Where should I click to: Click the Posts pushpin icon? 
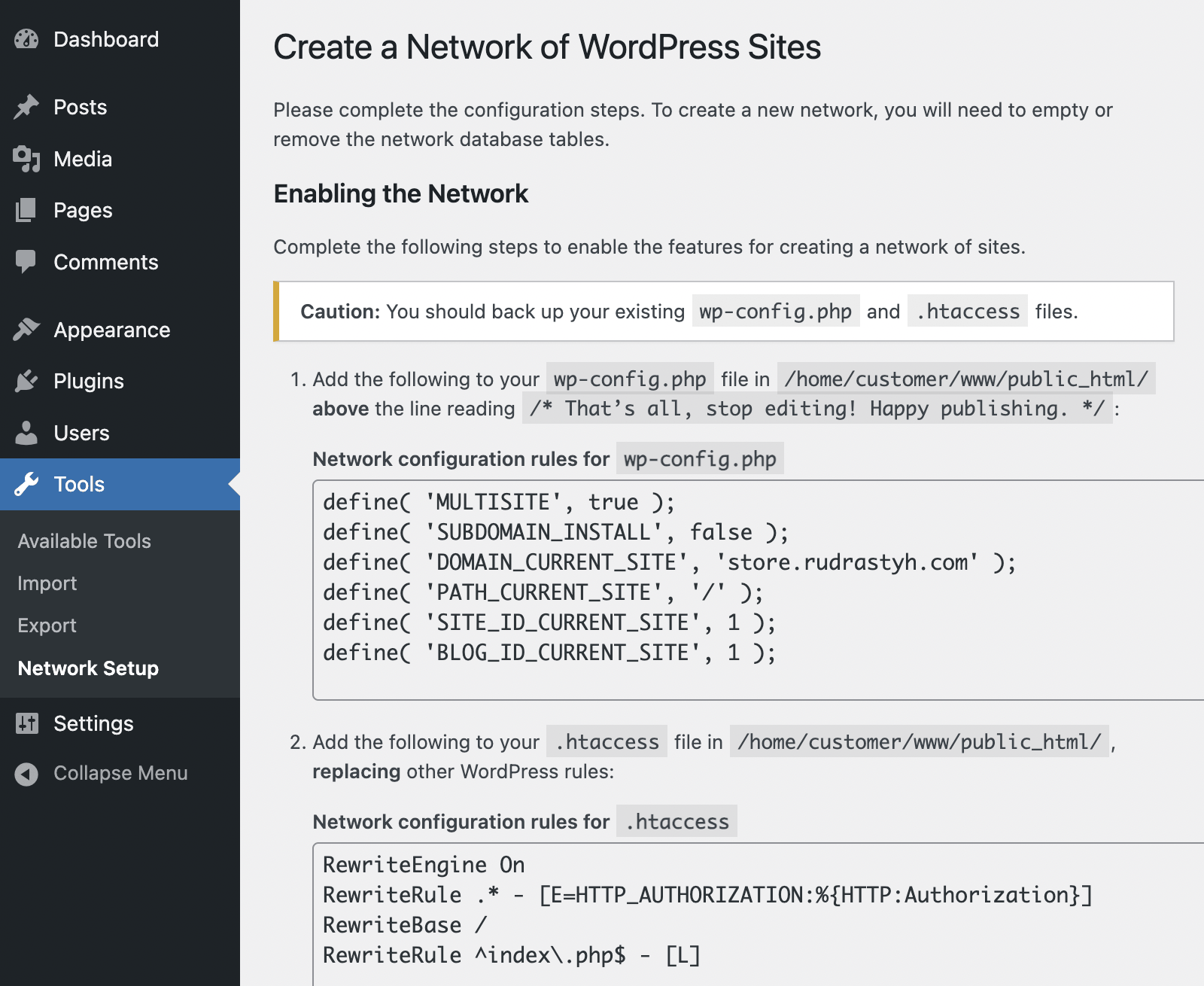(26, 107)
